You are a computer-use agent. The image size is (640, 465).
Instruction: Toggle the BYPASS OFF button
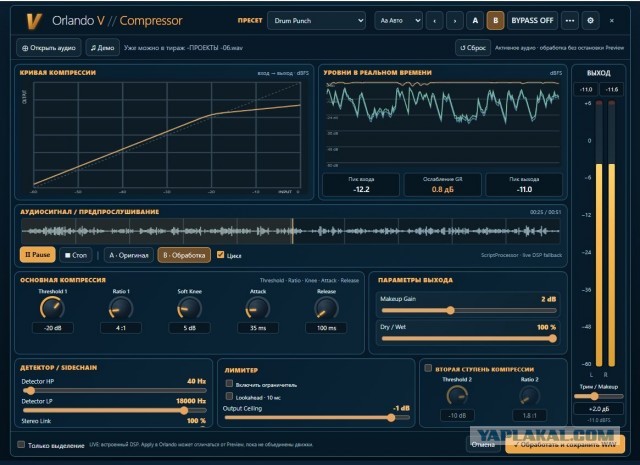[x=532, y=20]
